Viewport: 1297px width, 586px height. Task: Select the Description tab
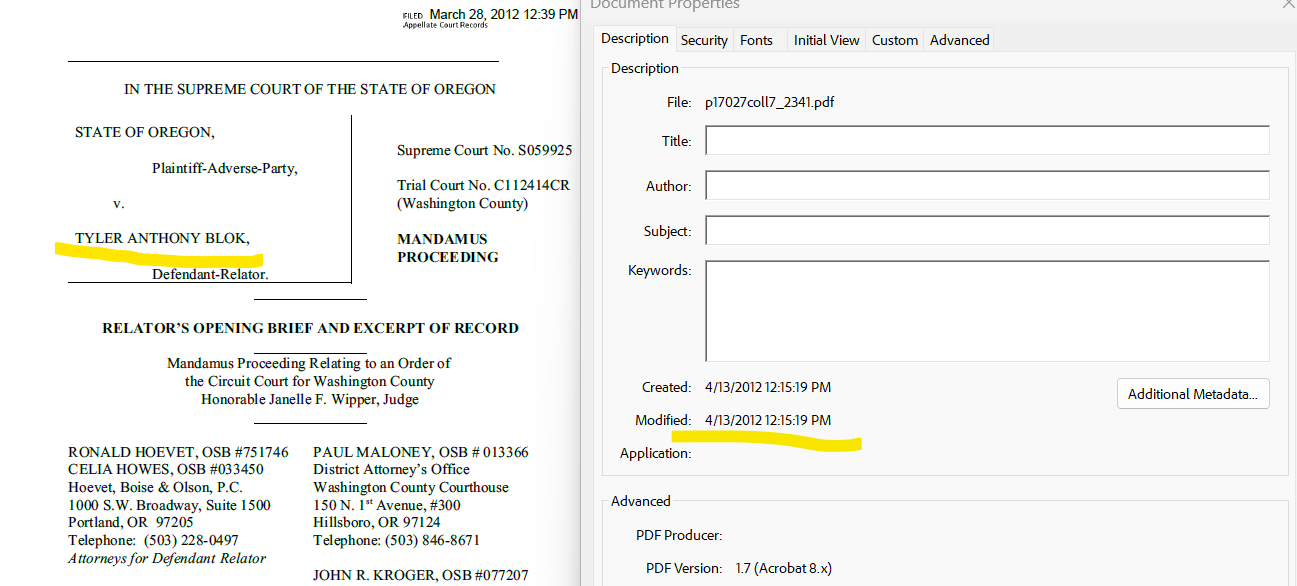(634, 38)
